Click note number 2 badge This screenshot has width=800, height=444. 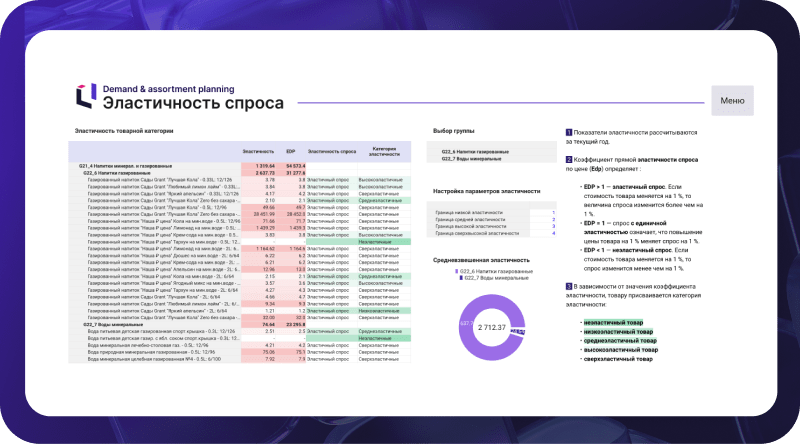569,160
